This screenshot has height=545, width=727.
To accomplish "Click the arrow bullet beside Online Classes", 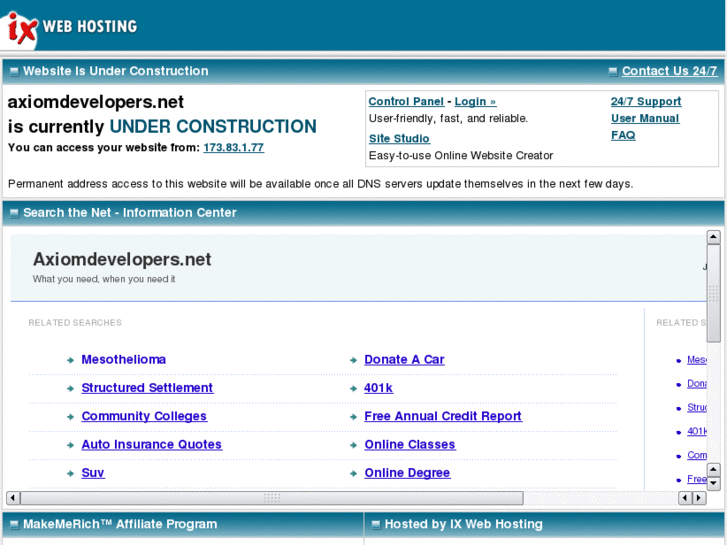I will pos(353,445).
